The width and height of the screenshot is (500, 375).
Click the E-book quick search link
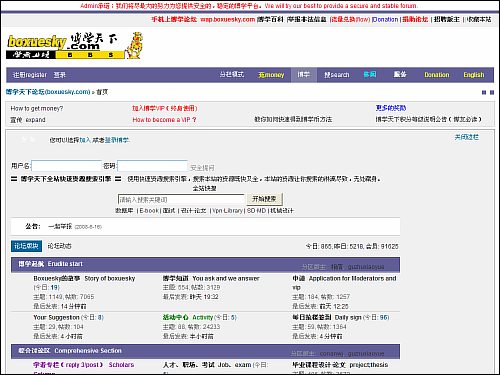point(149,211)
